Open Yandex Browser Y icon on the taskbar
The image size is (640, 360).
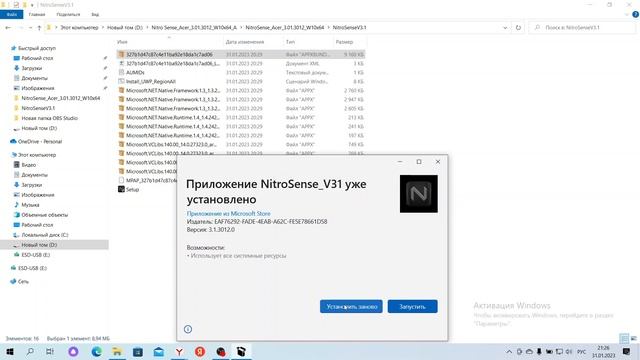click(179, 352)
